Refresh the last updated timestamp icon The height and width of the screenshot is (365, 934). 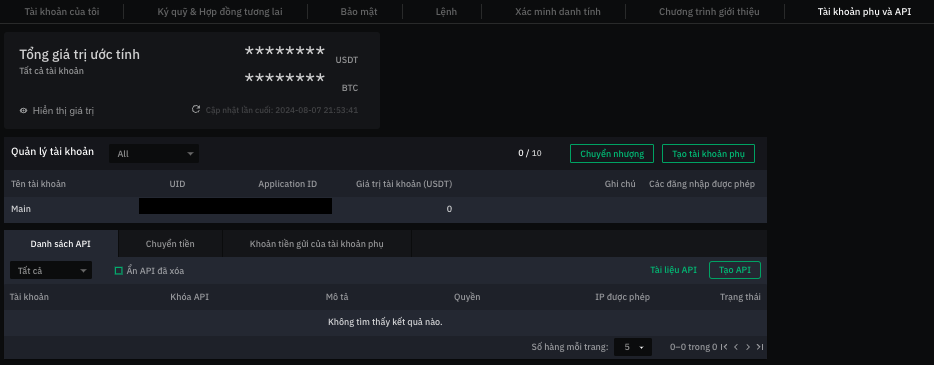tap(195, 110)
